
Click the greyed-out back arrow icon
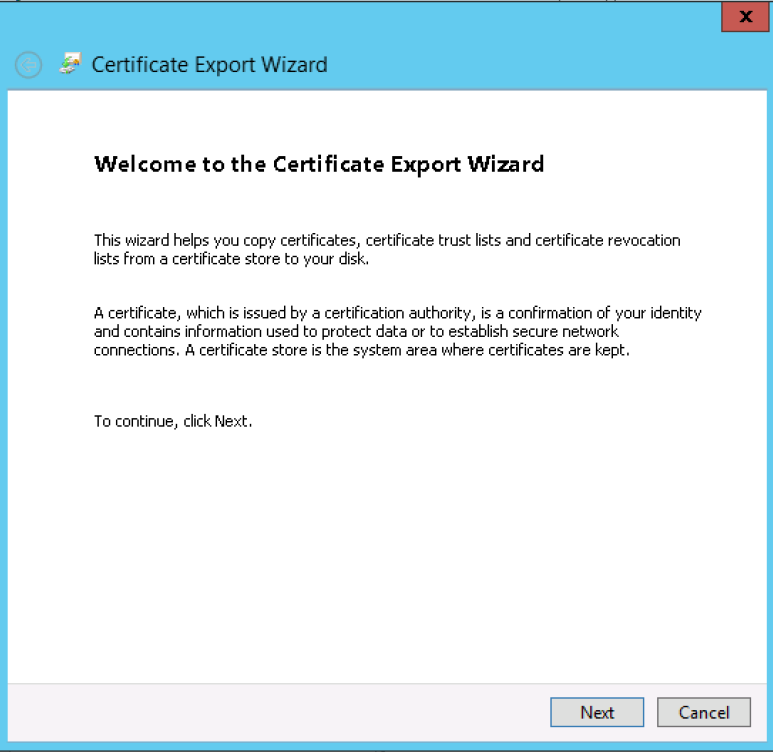point(28,65)
